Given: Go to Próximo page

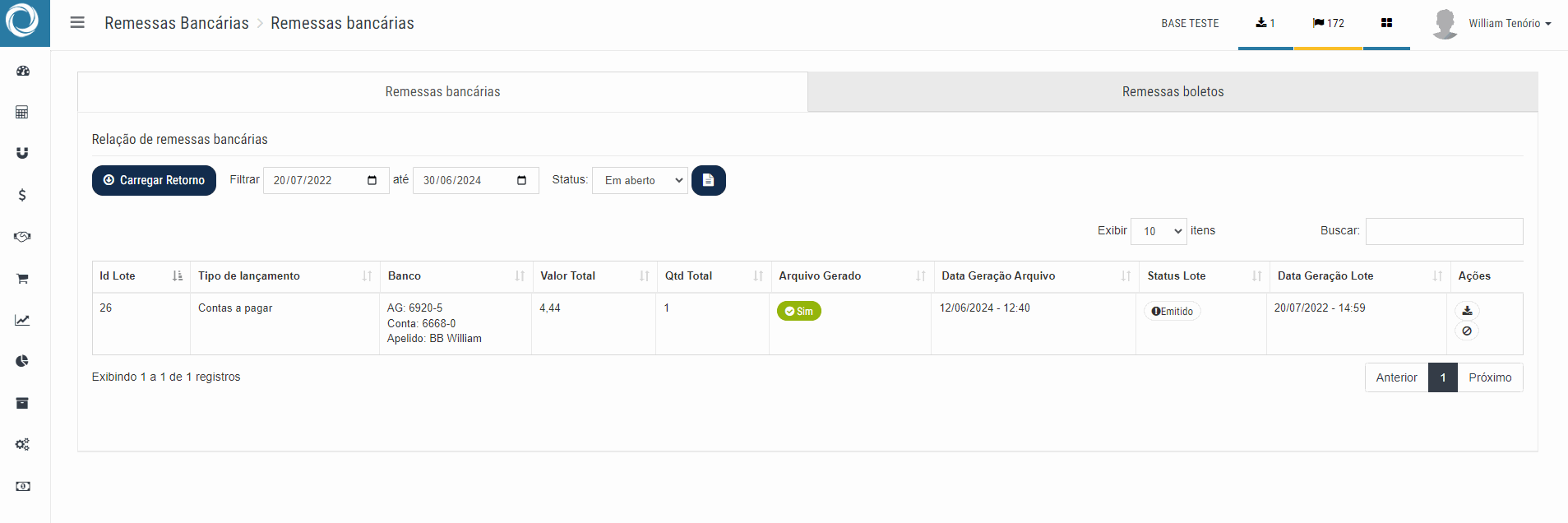Looking at the screenshot, I should click(x=1490, y=377).
